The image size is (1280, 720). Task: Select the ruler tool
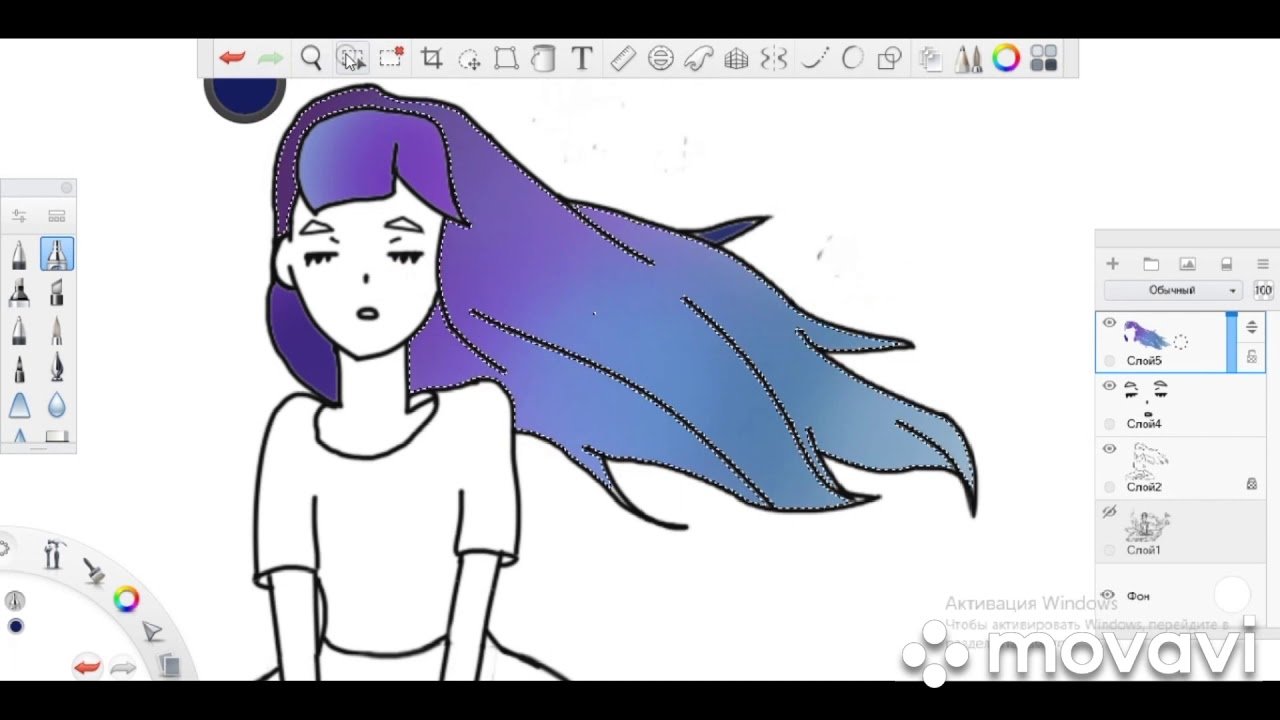623,58
